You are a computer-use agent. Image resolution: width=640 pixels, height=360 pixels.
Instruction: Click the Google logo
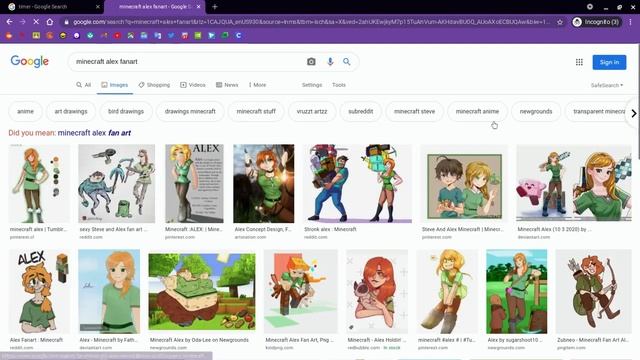(29, 61)
